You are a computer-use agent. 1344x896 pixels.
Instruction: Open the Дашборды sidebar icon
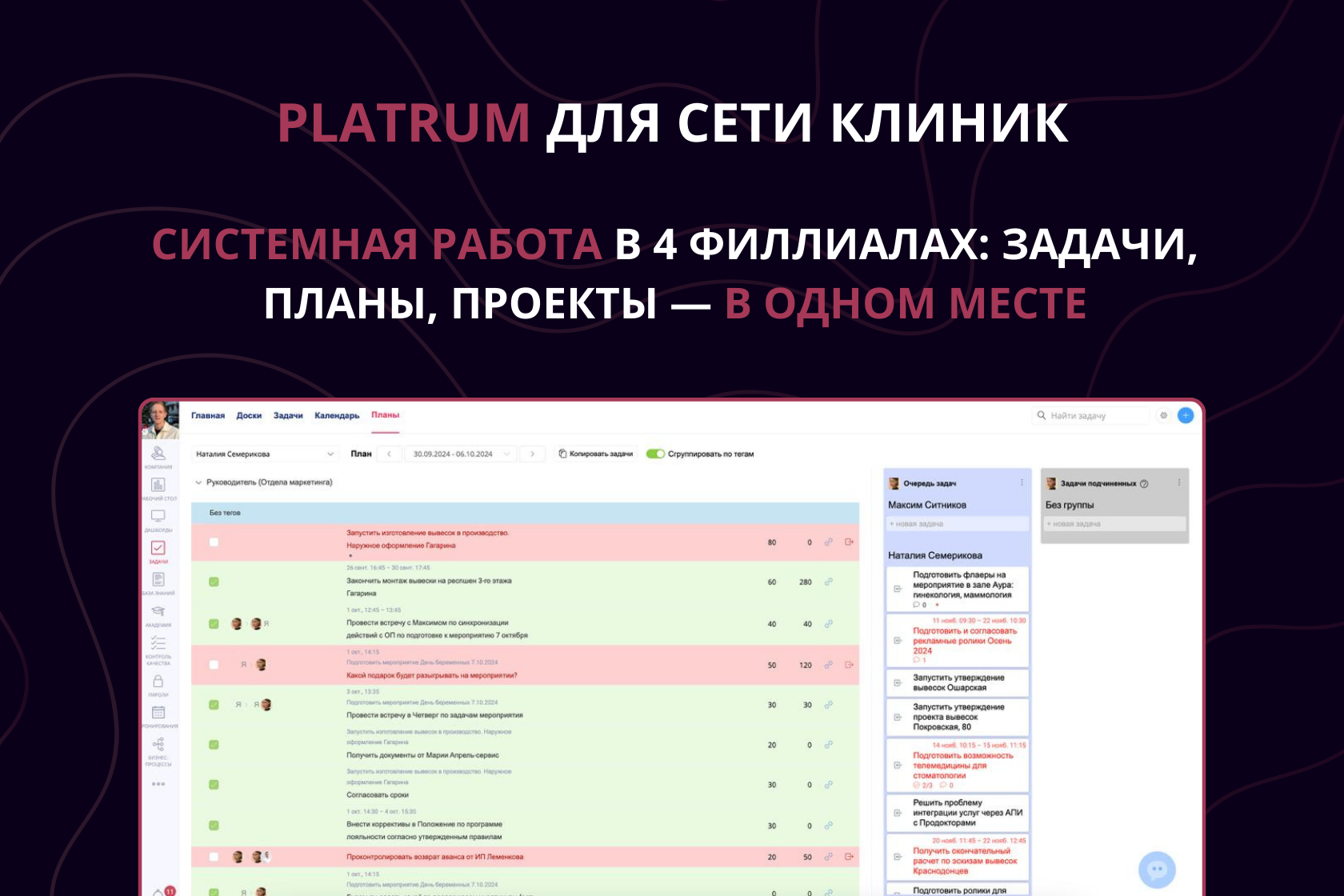tap(158, 520)
